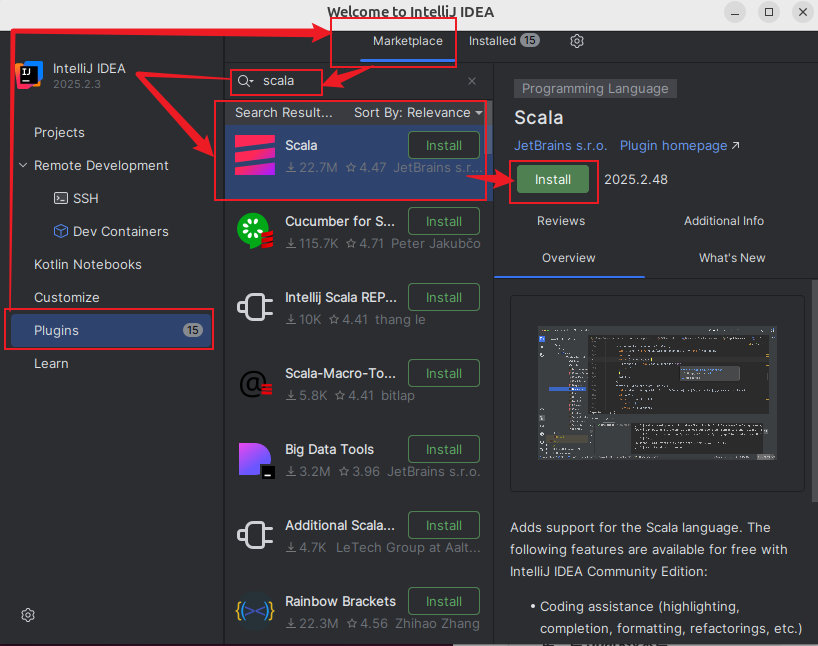Open the Plugin homepage link
The width and height of the screenshot is (818, 646).
[673, 146]
